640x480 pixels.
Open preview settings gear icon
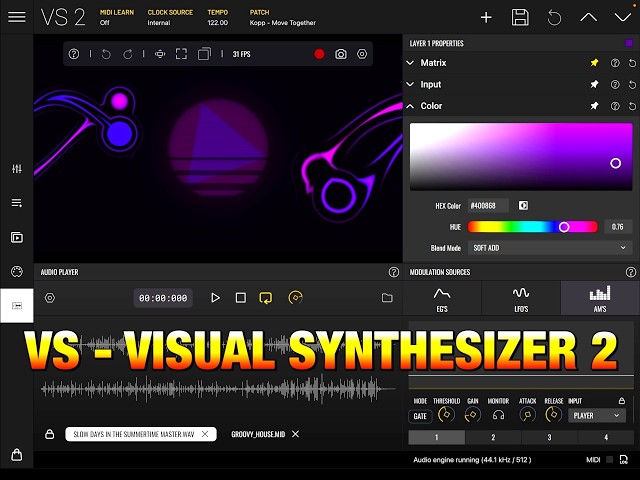click(362, 54)
